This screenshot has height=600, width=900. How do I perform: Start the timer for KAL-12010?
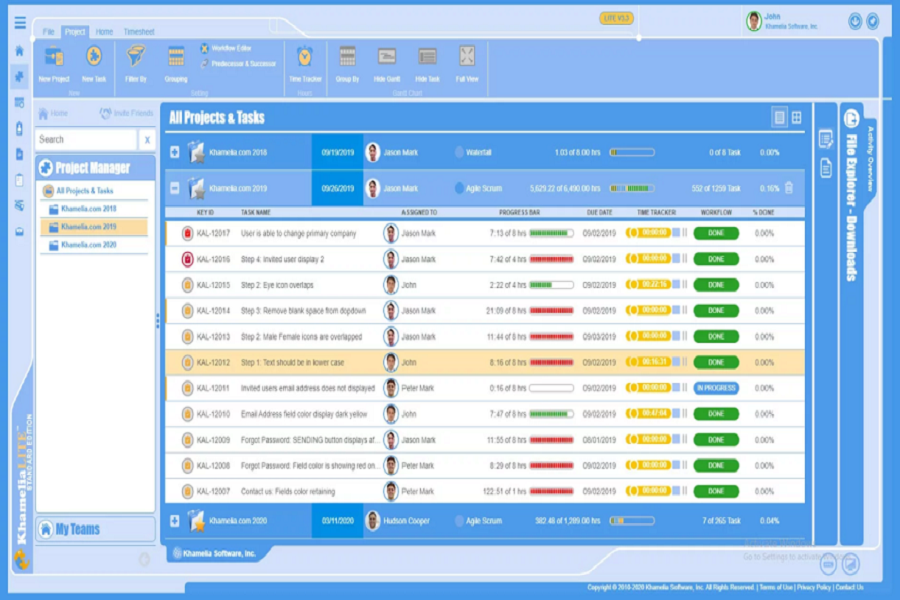click(x=633, y=413)
